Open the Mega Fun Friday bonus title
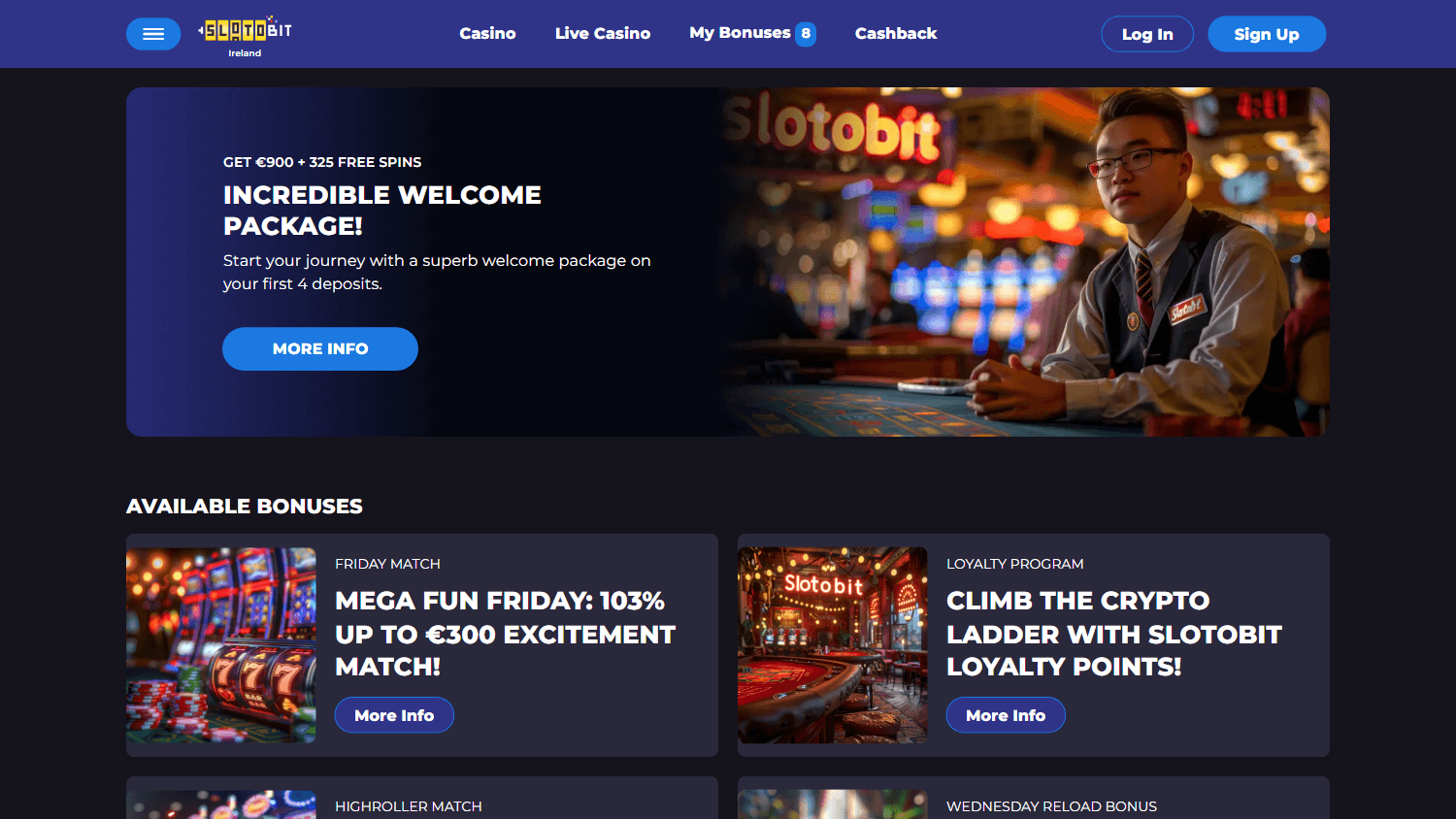The width and height of the screenshot is (1456, 819). [505, 634]
